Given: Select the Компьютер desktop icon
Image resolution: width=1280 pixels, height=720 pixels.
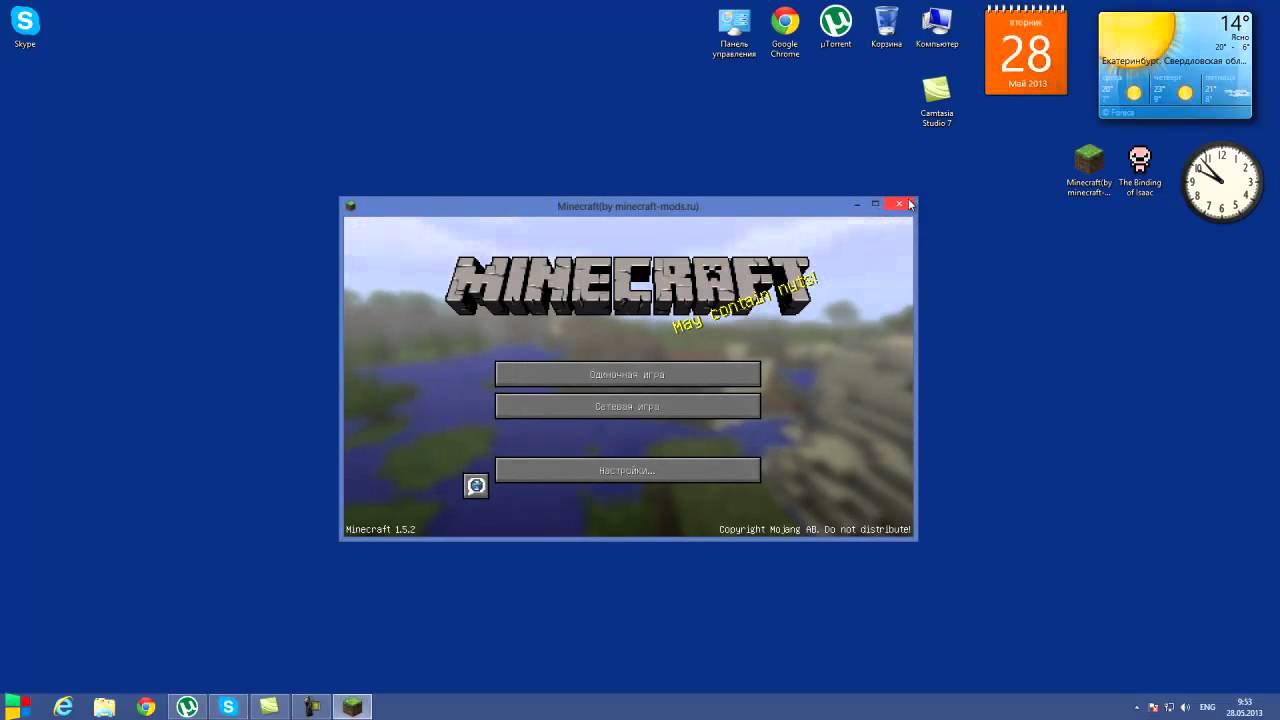Looking at the screenshot, I should click(937, 27).
